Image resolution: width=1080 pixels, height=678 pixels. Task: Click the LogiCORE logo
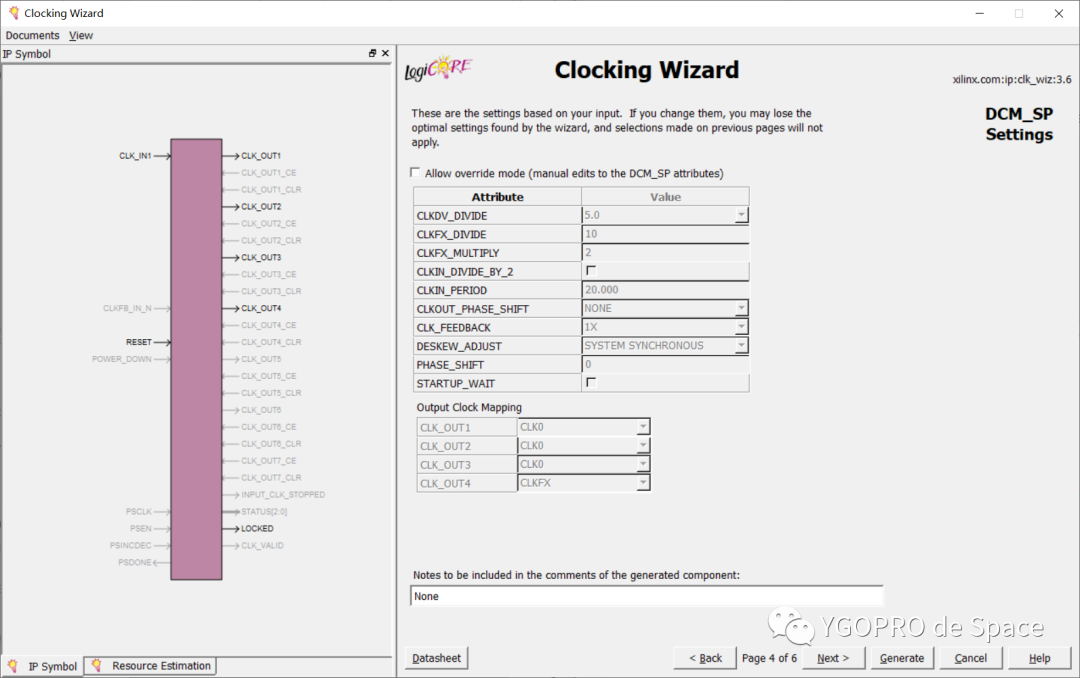(439, 69)
